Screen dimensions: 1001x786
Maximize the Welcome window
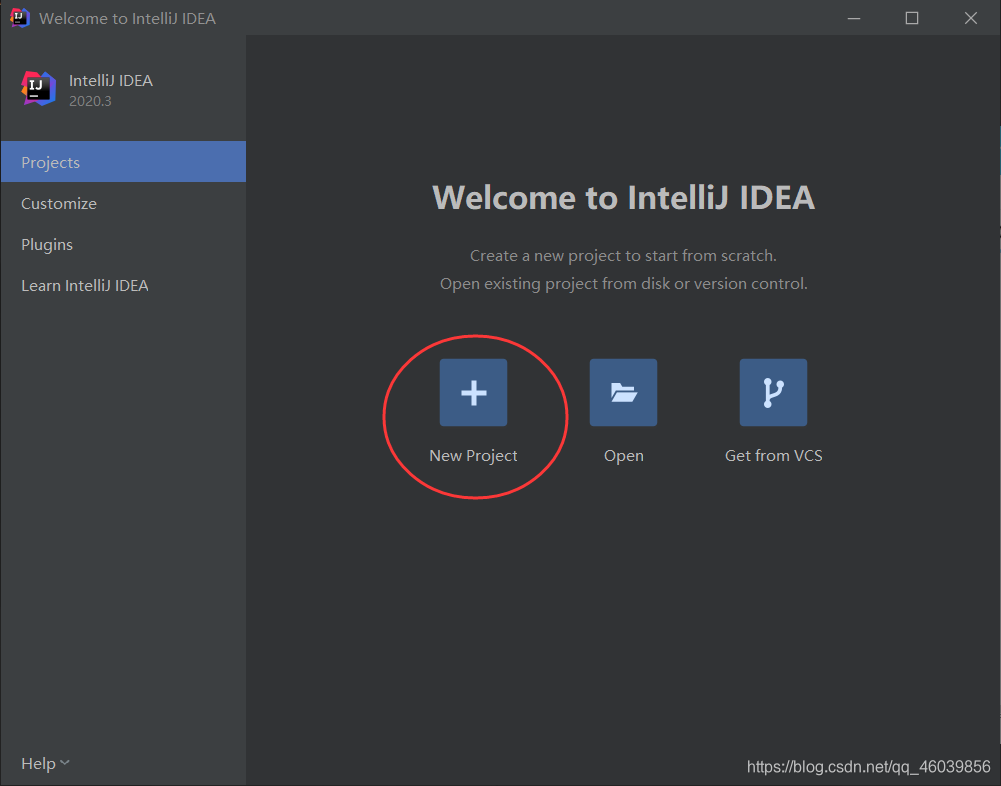(912, 18)
